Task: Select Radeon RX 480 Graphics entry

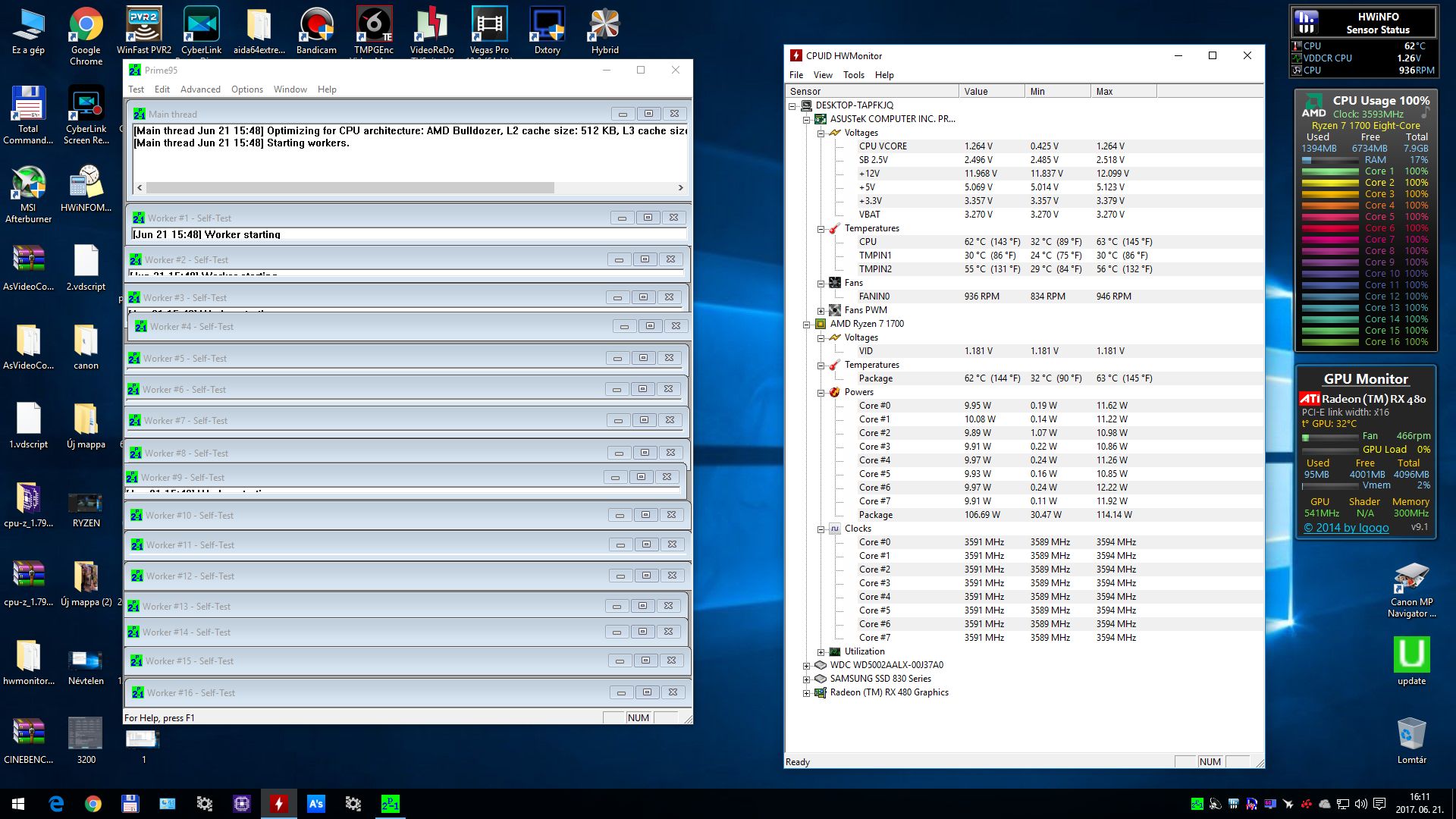Action: point(889,692)
